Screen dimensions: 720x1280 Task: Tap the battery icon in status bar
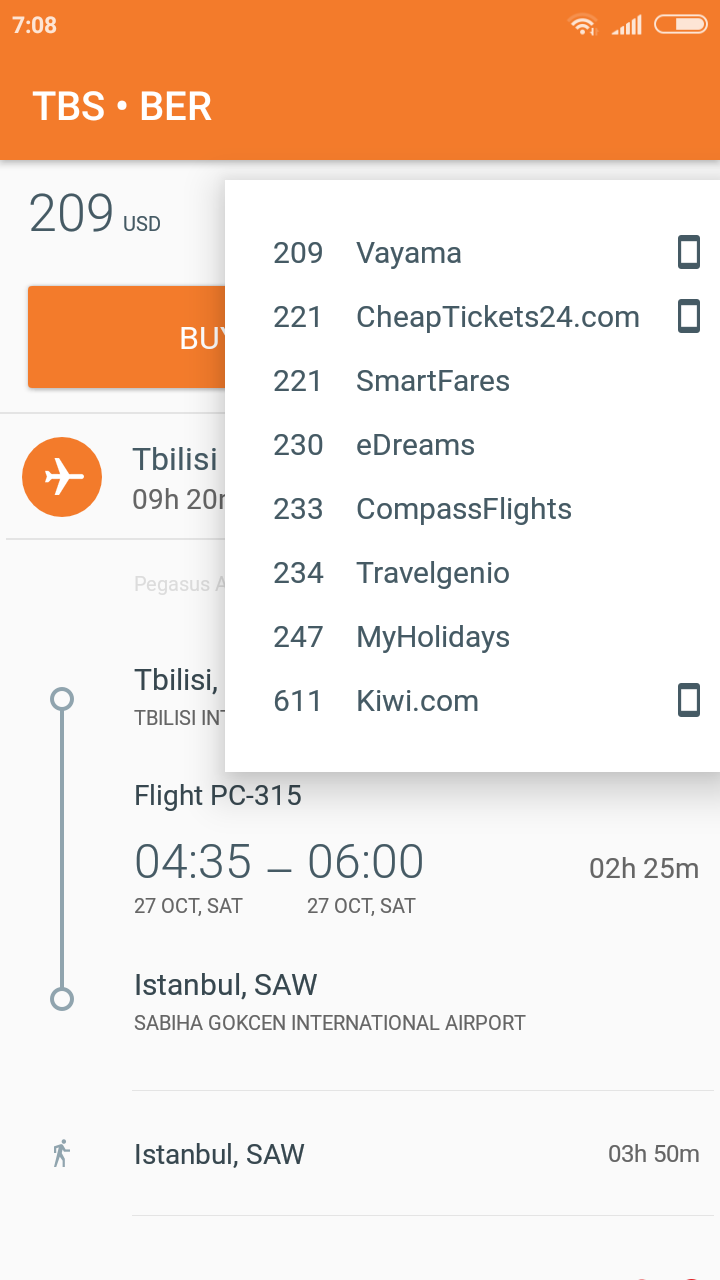click(680, 24)
